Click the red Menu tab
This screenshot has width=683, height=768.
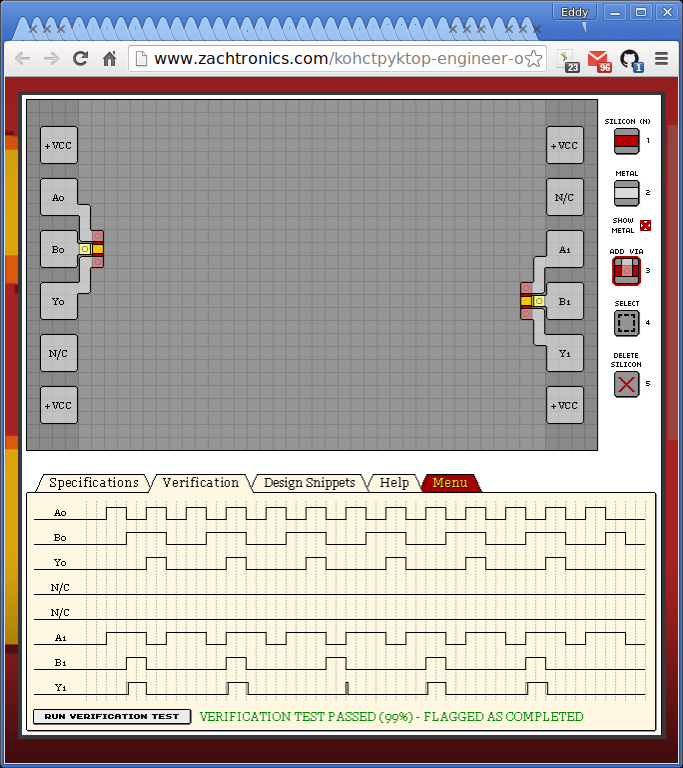(450, 483)
